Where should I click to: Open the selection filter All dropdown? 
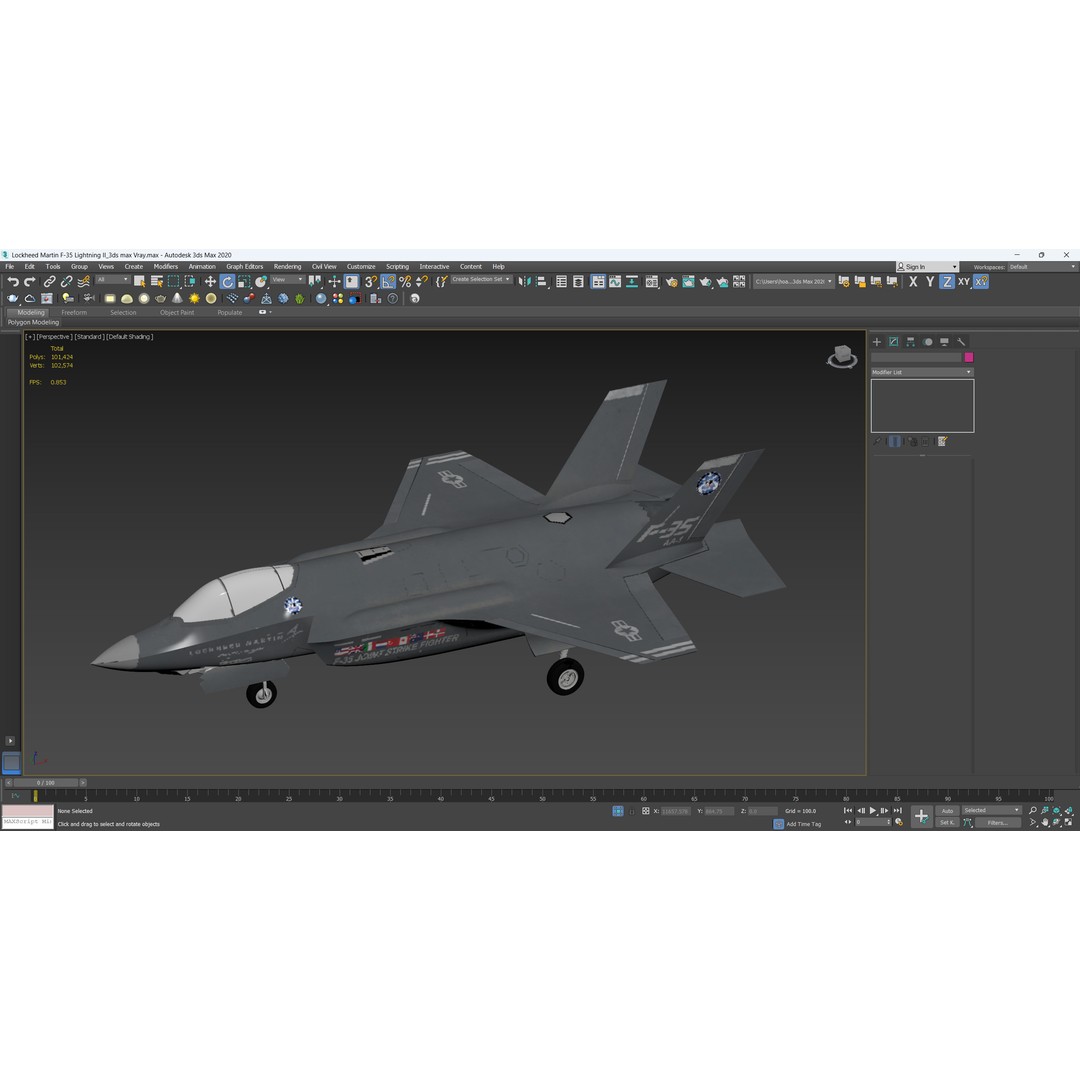click(112, 280)
